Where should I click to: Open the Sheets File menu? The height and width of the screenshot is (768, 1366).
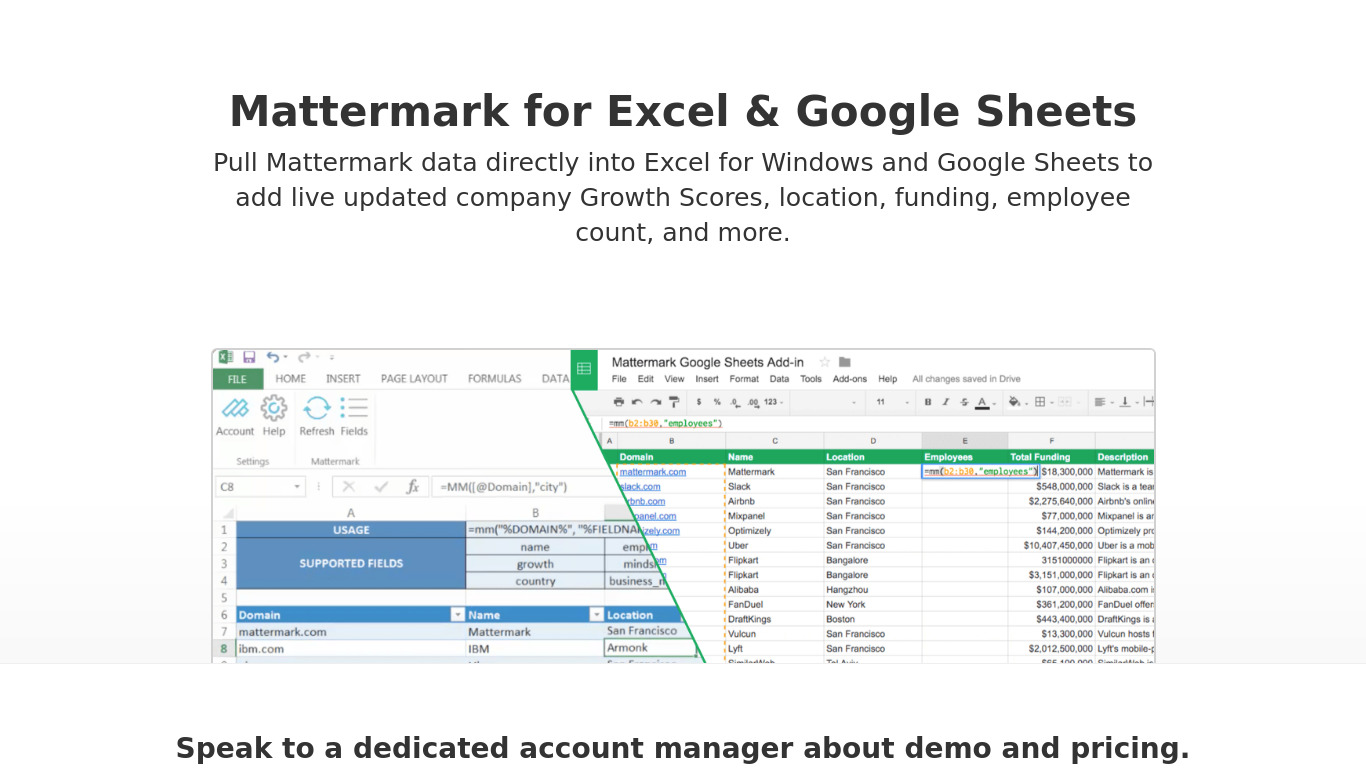point(619,379)
